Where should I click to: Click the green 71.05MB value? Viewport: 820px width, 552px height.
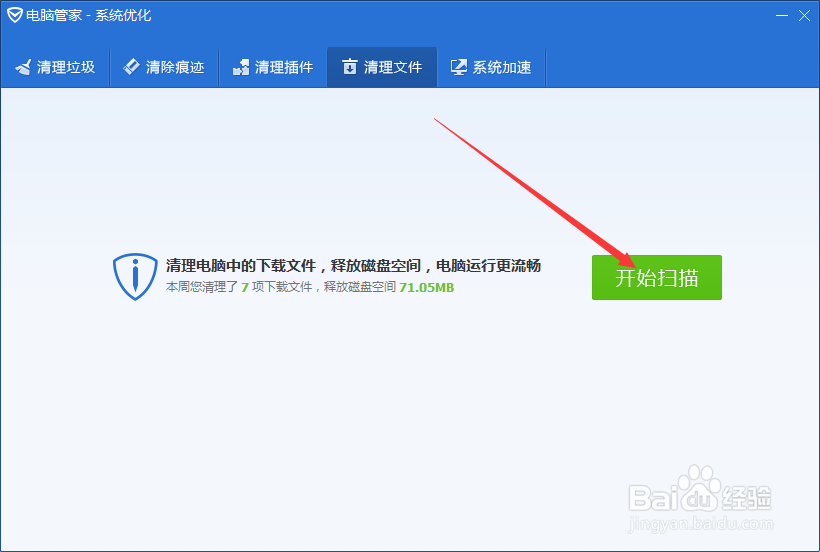coord(427,288)
